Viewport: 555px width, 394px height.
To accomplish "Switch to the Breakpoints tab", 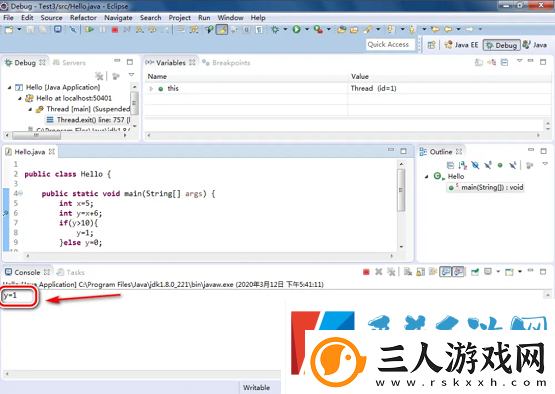I will pyautogui.click(x=226, y=63).
